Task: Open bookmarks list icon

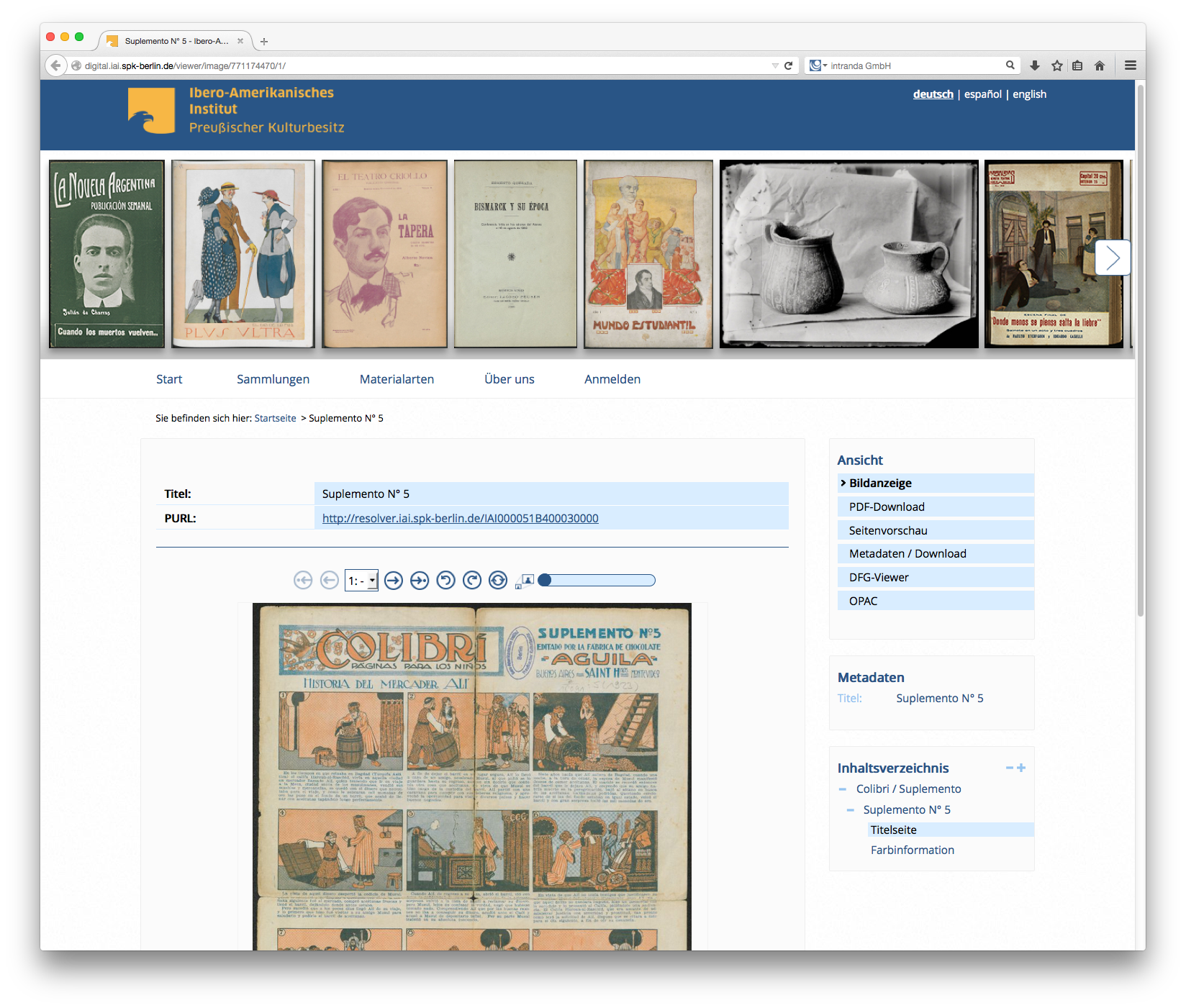Action: 1077,65
